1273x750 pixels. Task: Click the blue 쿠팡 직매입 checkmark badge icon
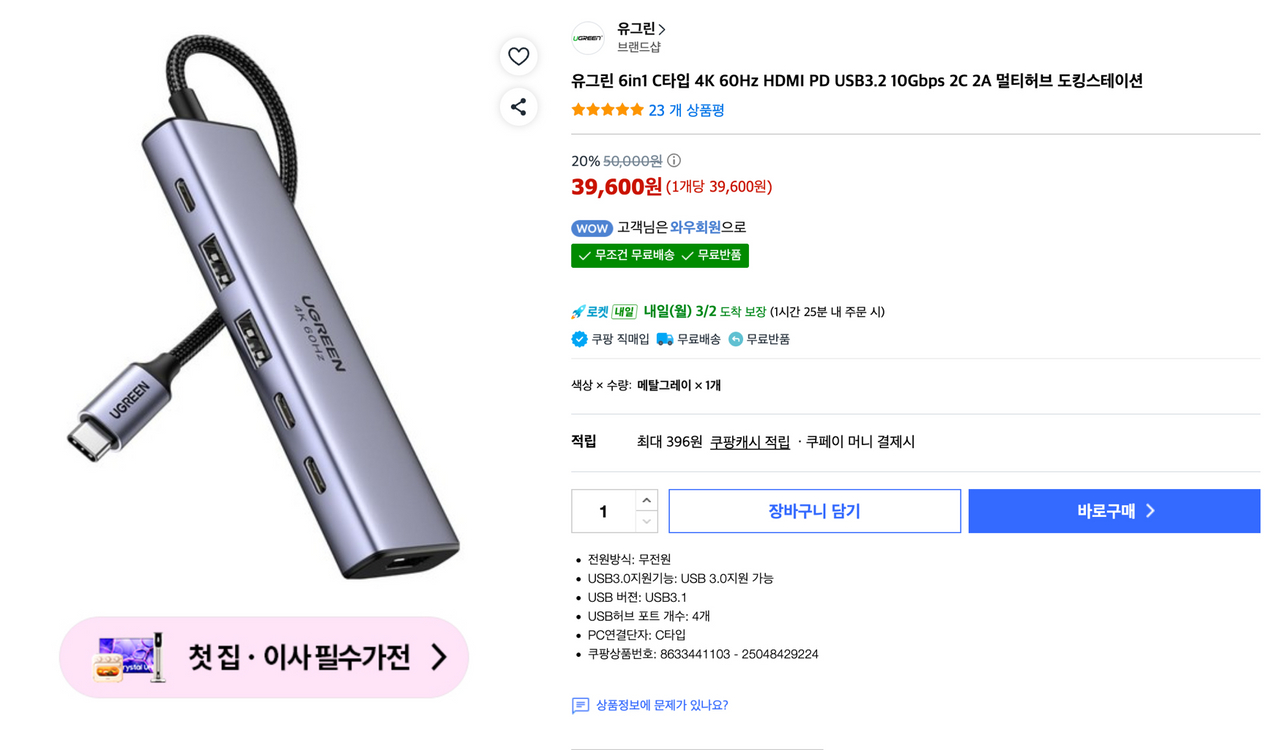[x=578, y=339]
